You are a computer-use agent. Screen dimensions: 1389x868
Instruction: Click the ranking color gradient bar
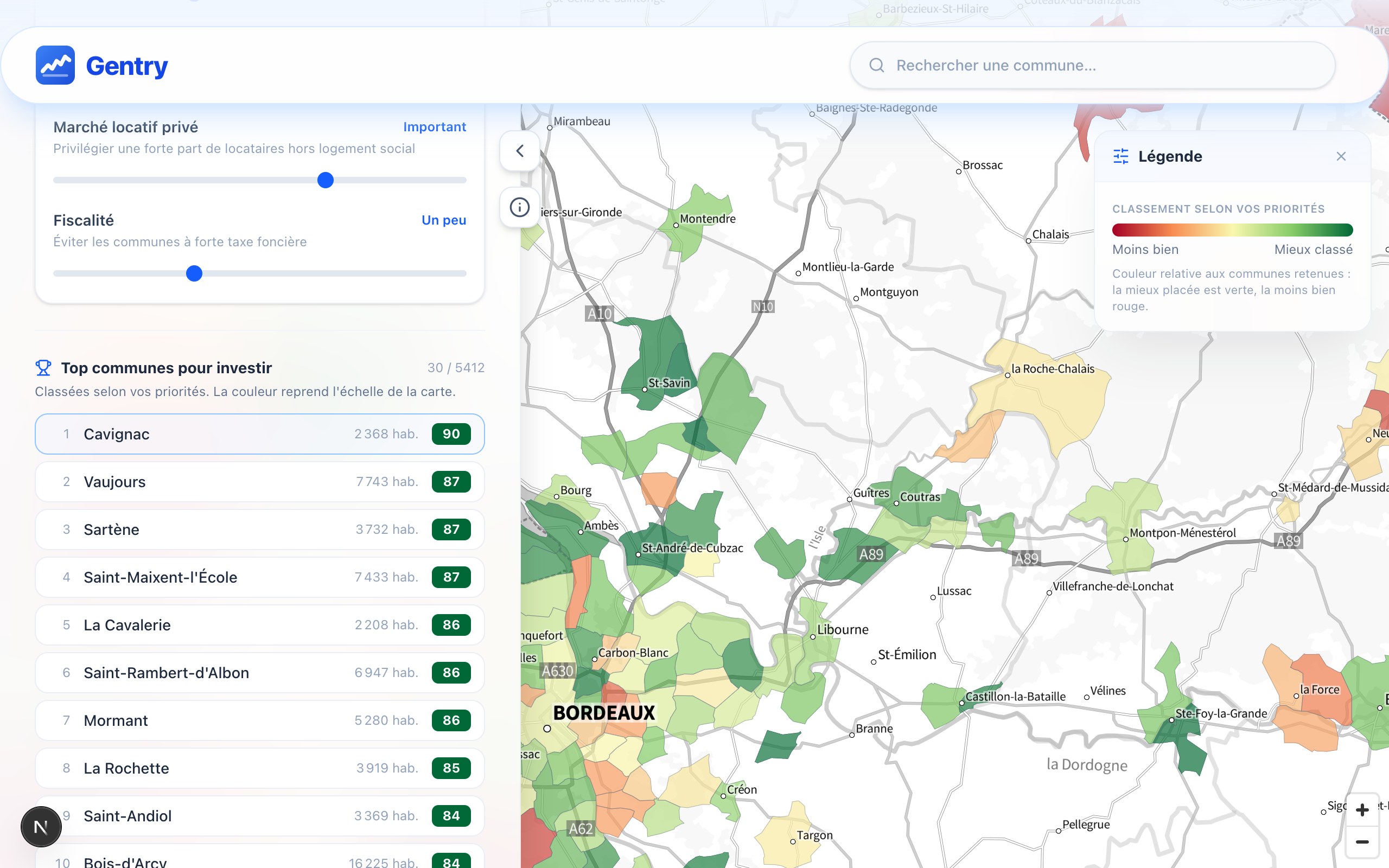point(1232,230)
